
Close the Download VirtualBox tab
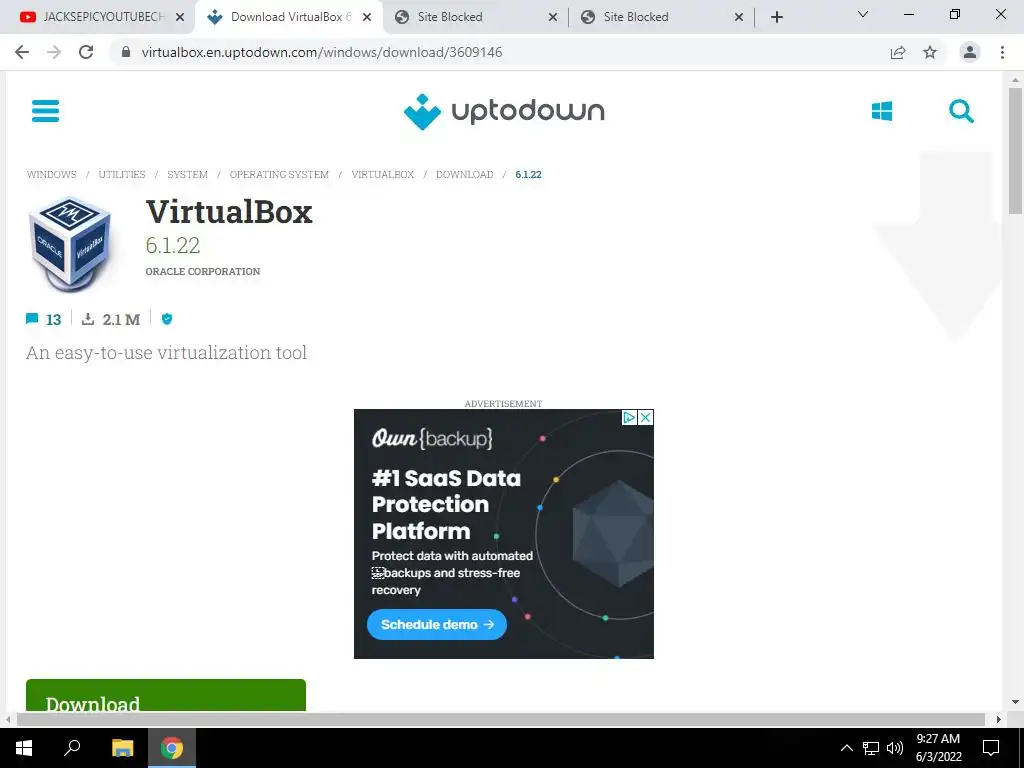pyautogui.click(x=367, y=18)
